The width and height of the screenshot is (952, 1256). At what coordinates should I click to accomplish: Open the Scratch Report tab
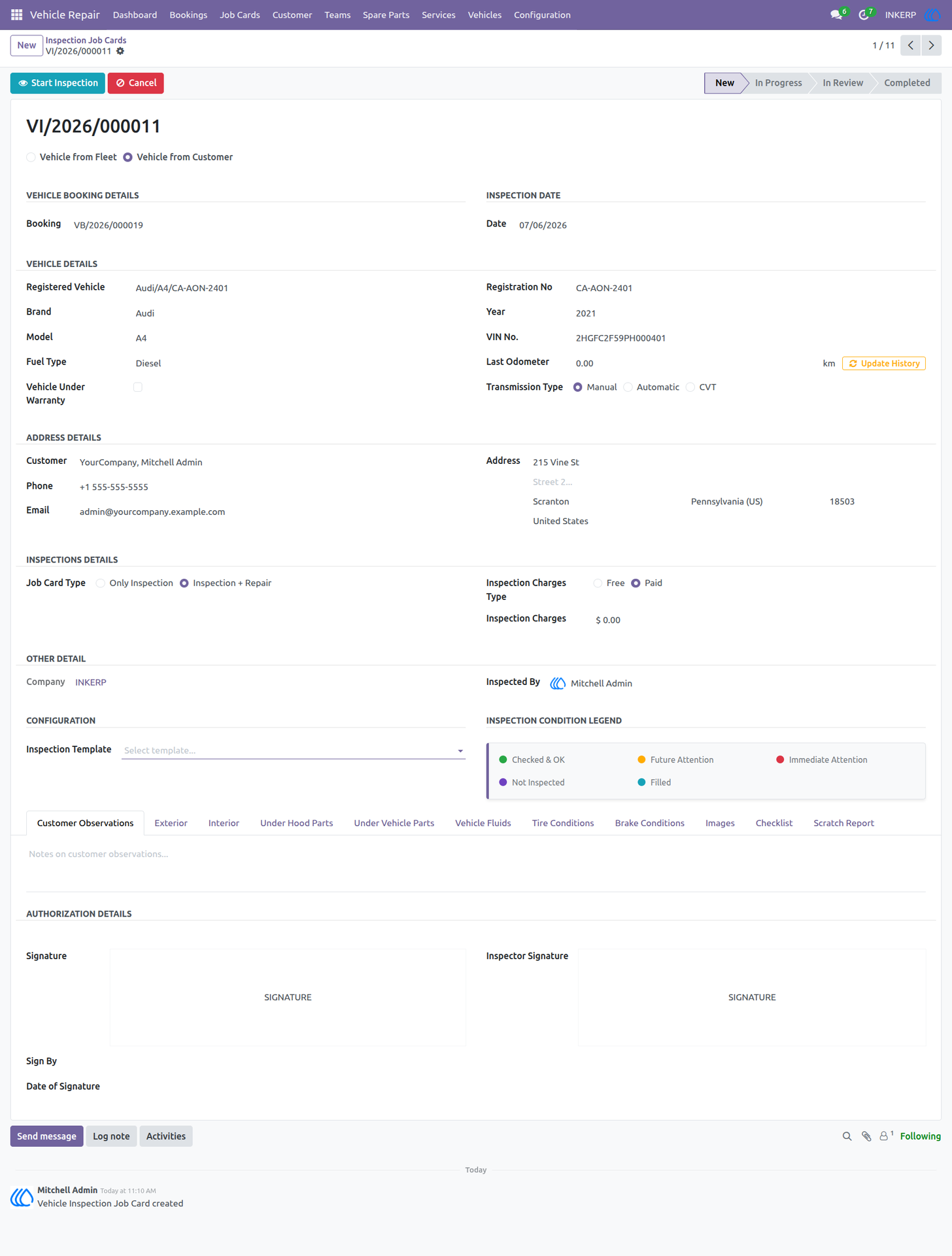(843, 823)
